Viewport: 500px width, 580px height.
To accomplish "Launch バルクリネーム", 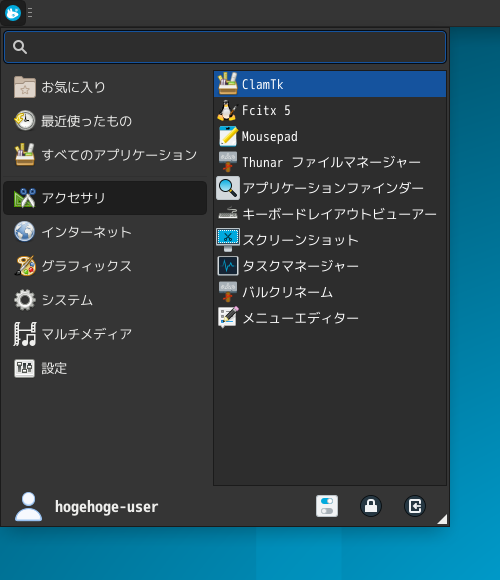I will click(330, 292).
